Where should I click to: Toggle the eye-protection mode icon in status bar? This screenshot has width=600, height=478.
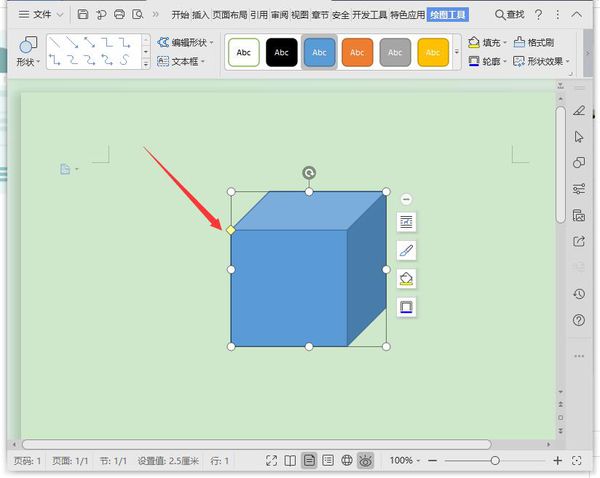pyautogui.click(x=366, y=460)
